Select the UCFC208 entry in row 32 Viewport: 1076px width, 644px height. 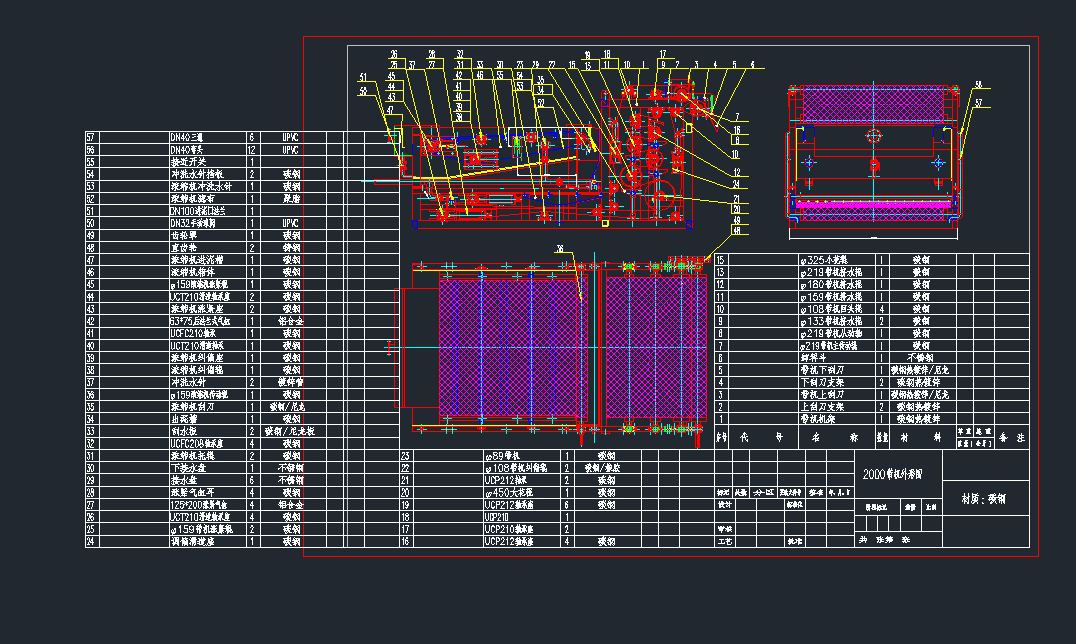(197, 443)
